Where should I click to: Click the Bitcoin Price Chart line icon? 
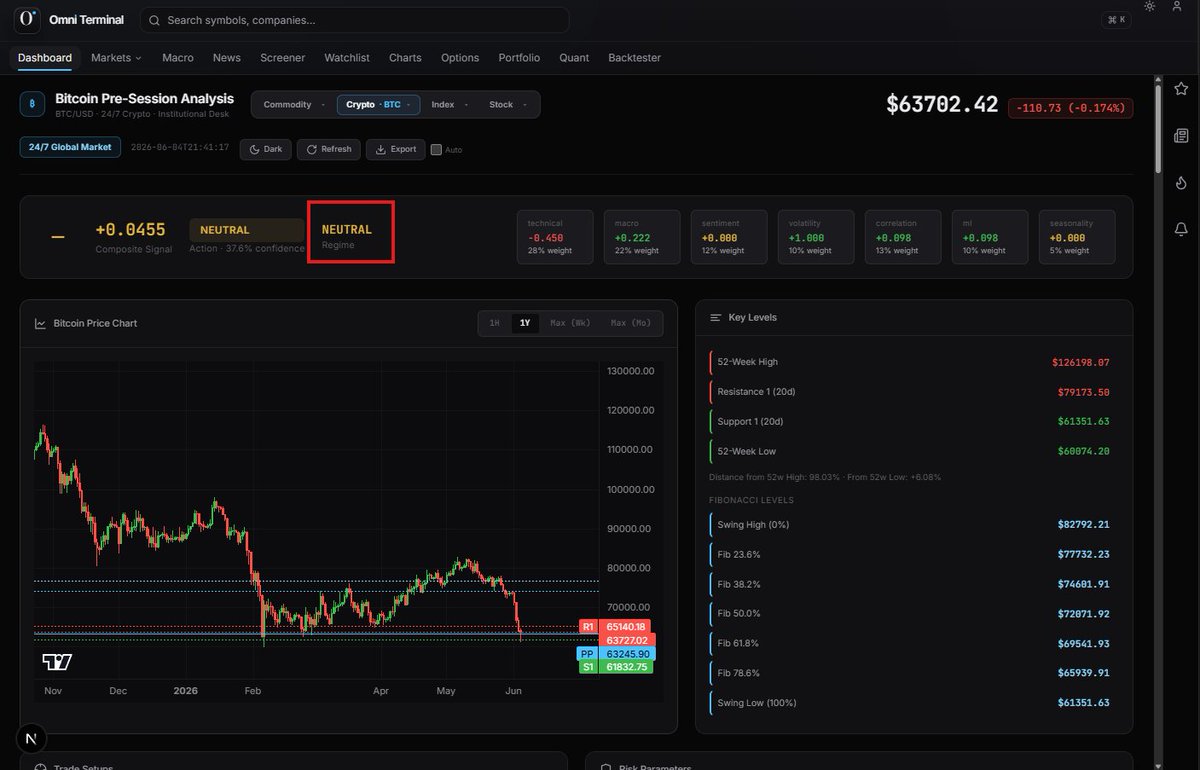pyautogui.click(x=40, y=324)
